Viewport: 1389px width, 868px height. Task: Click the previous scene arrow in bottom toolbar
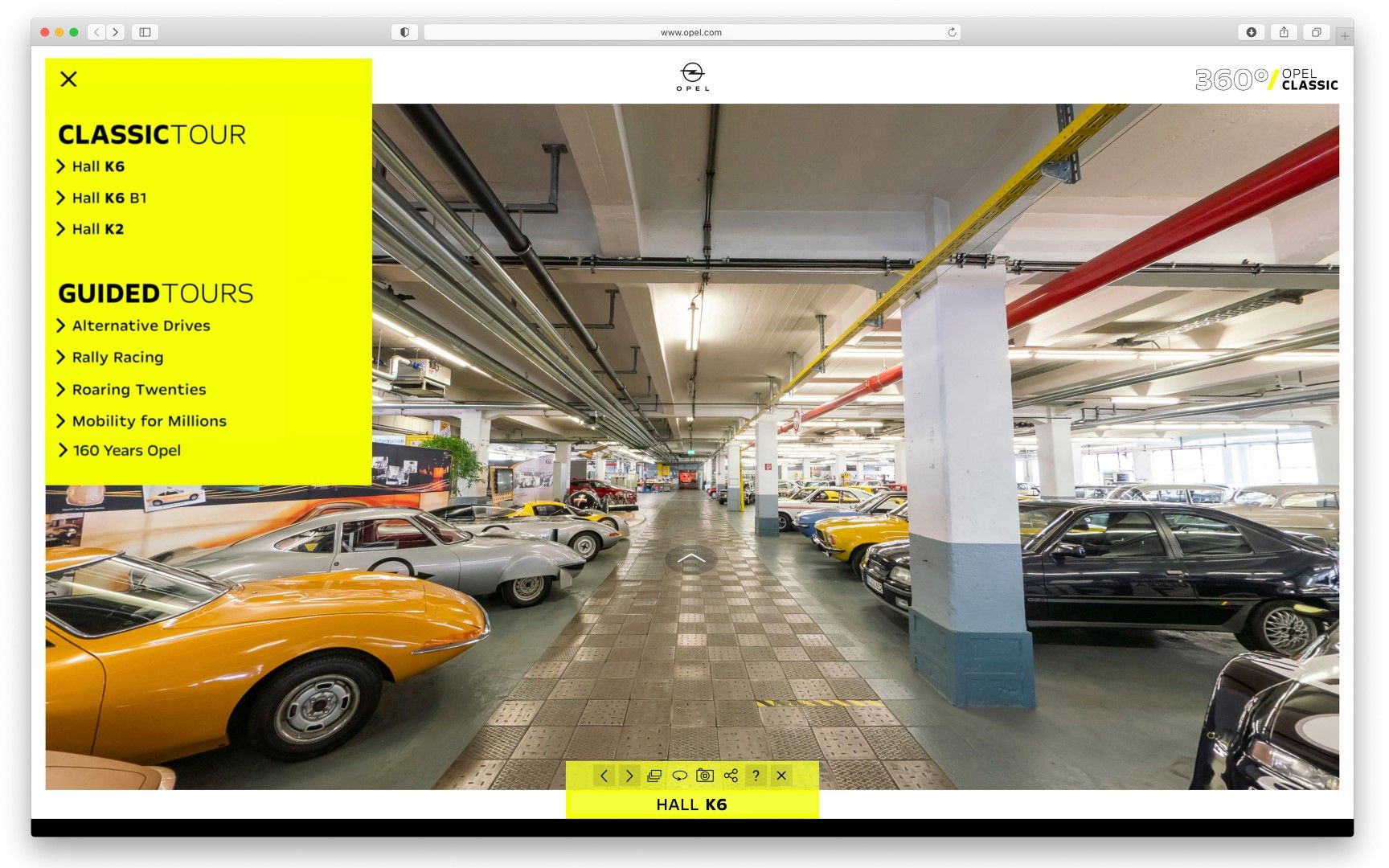[604, 776]
